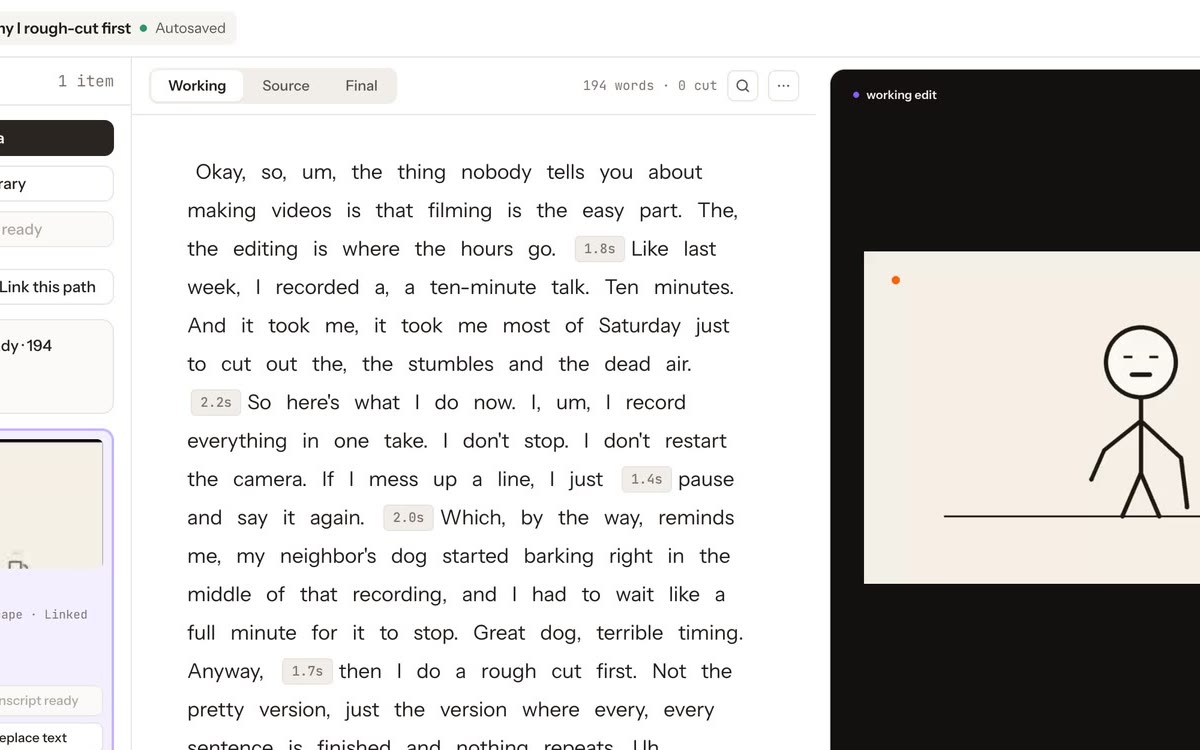This screenshot has width=1200, height=750.
Task: Click the word 'Anyway,' in transcript
Action: point(226,672)
